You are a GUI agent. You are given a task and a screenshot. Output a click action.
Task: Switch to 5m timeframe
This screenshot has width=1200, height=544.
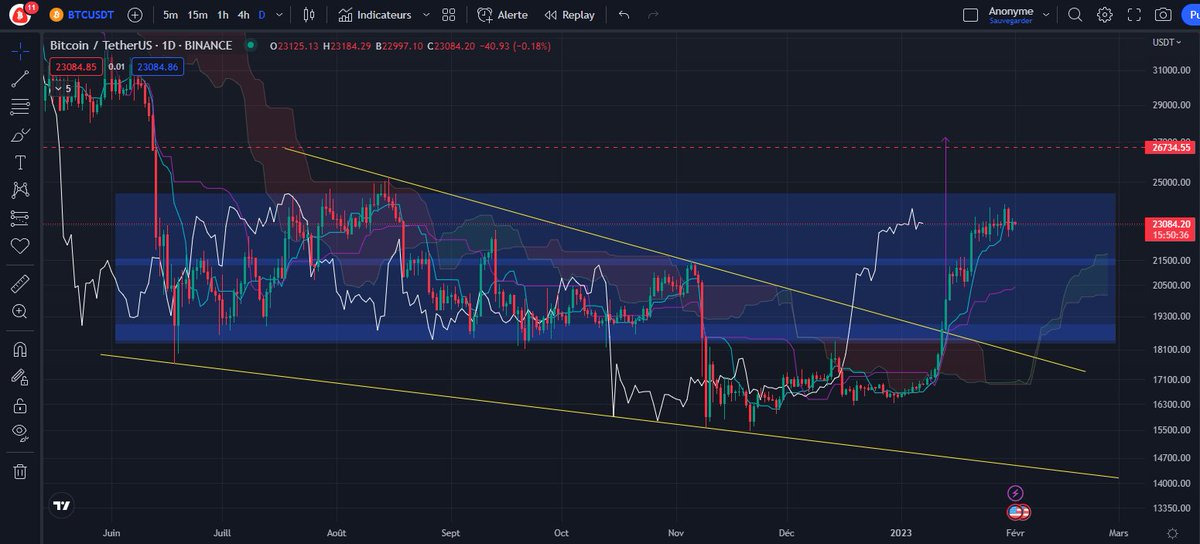[x=171, y=15]
